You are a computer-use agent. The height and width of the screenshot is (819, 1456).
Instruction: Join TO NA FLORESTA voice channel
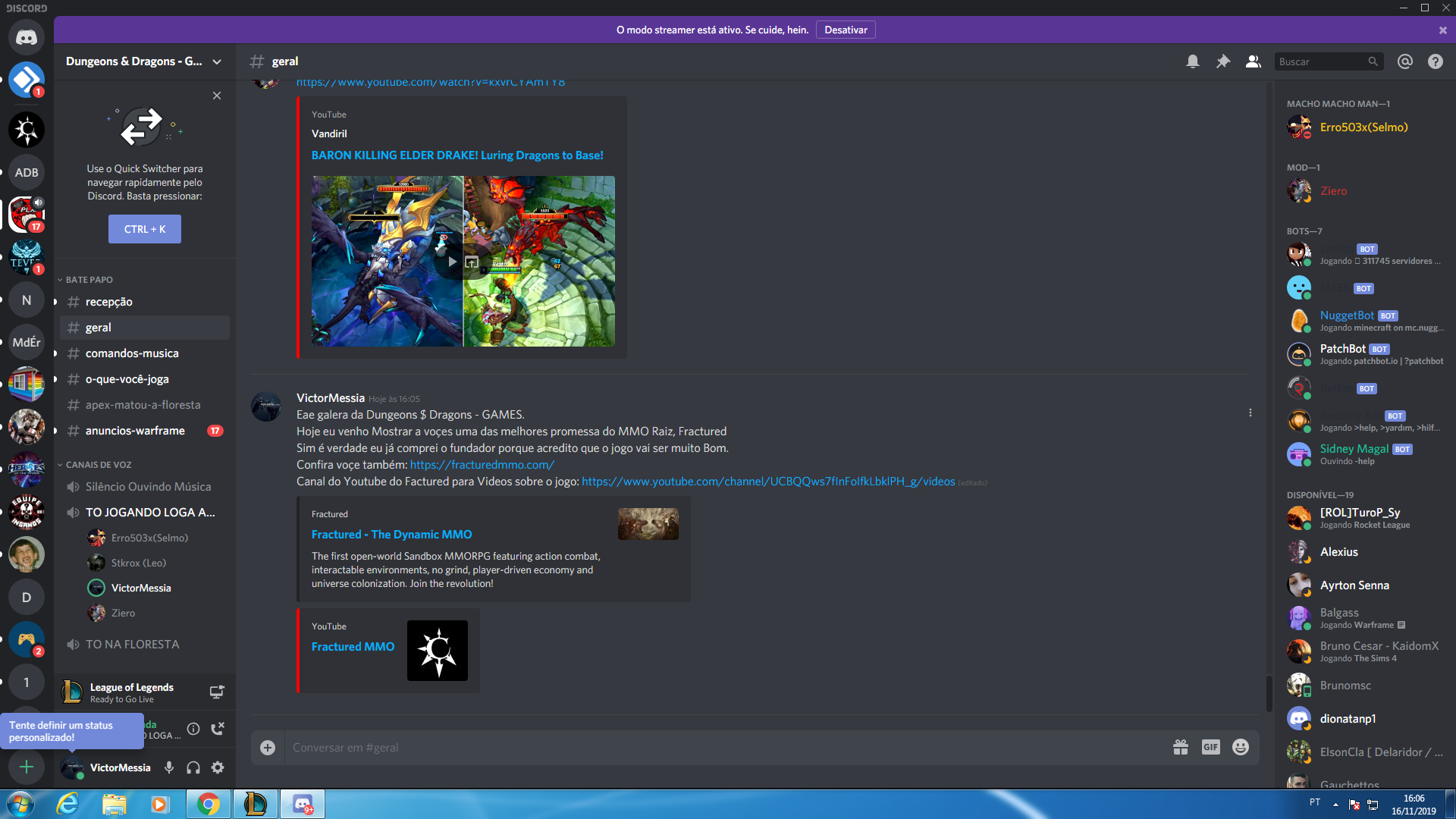tap(145, 645)
